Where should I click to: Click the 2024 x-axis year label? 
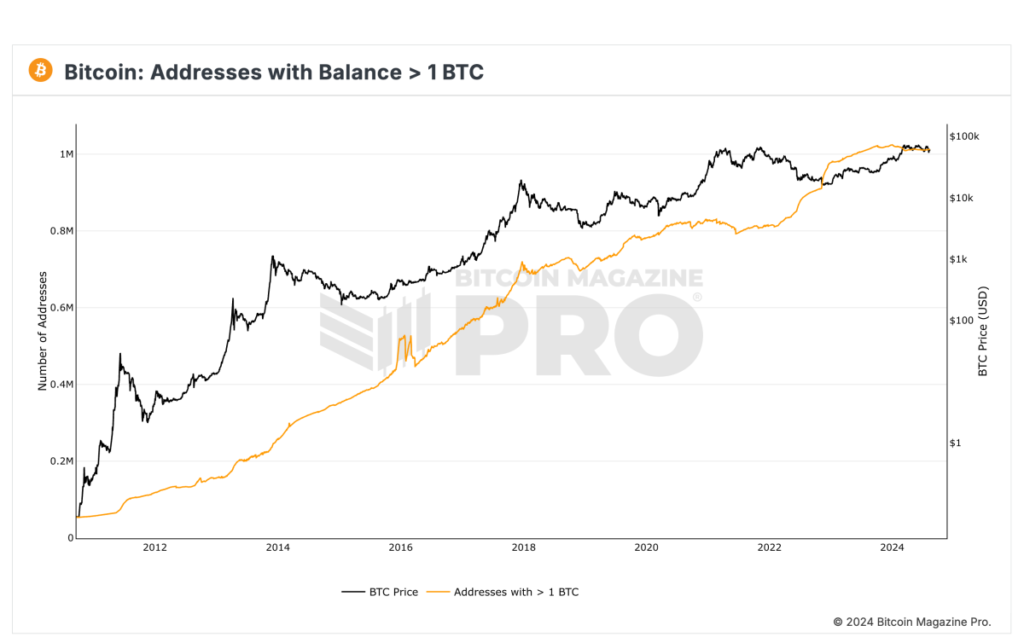(892, 547)
